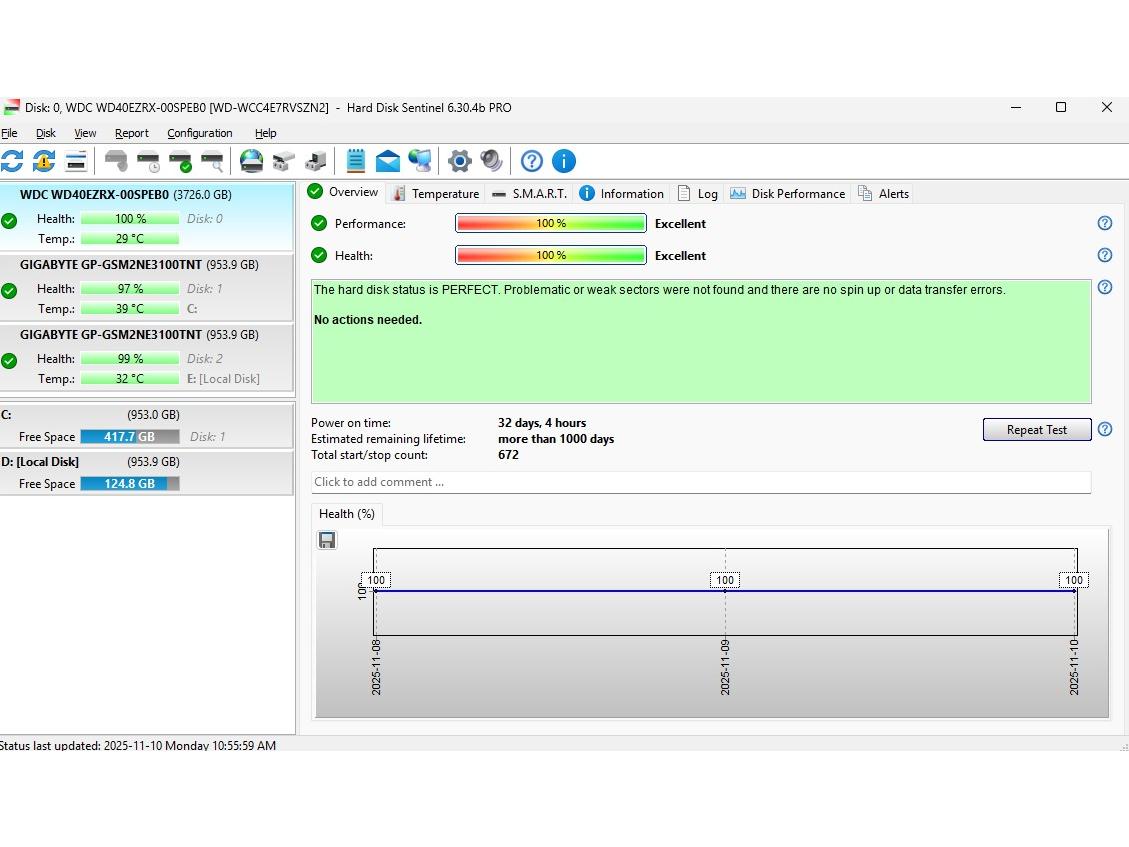This screenshot has height=847, width=1129.
Task: Open the Configuration menu
Action: click(199, 133)
